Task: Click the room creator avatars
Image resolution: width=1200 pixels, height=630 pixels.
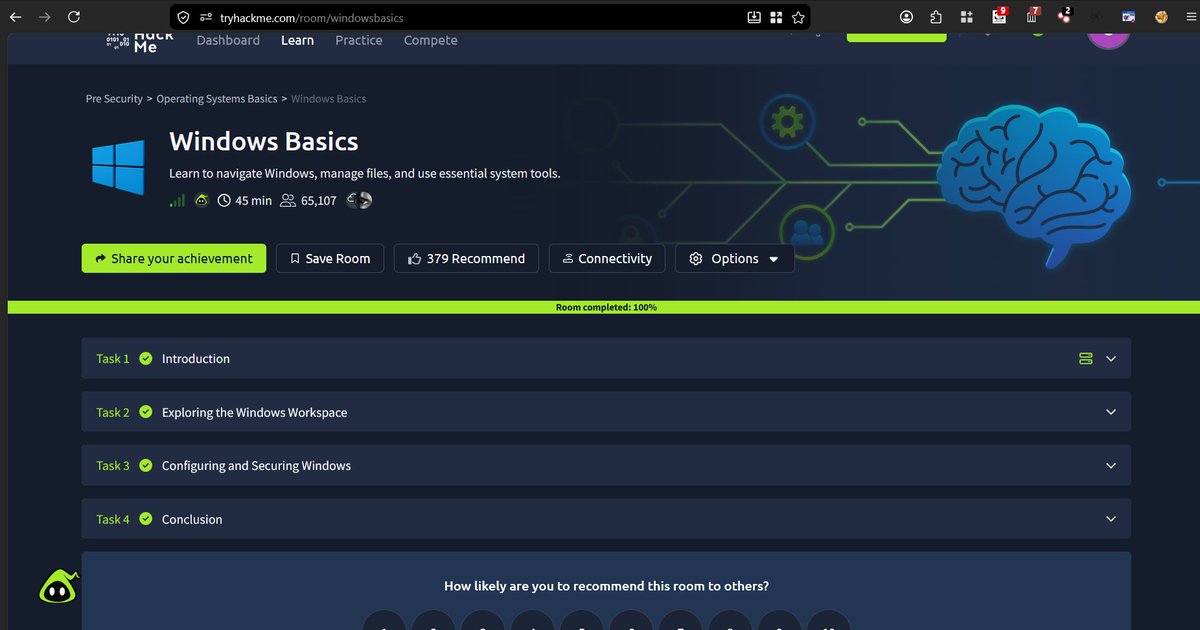Action: pyautogui.click(x=359, y=201)
